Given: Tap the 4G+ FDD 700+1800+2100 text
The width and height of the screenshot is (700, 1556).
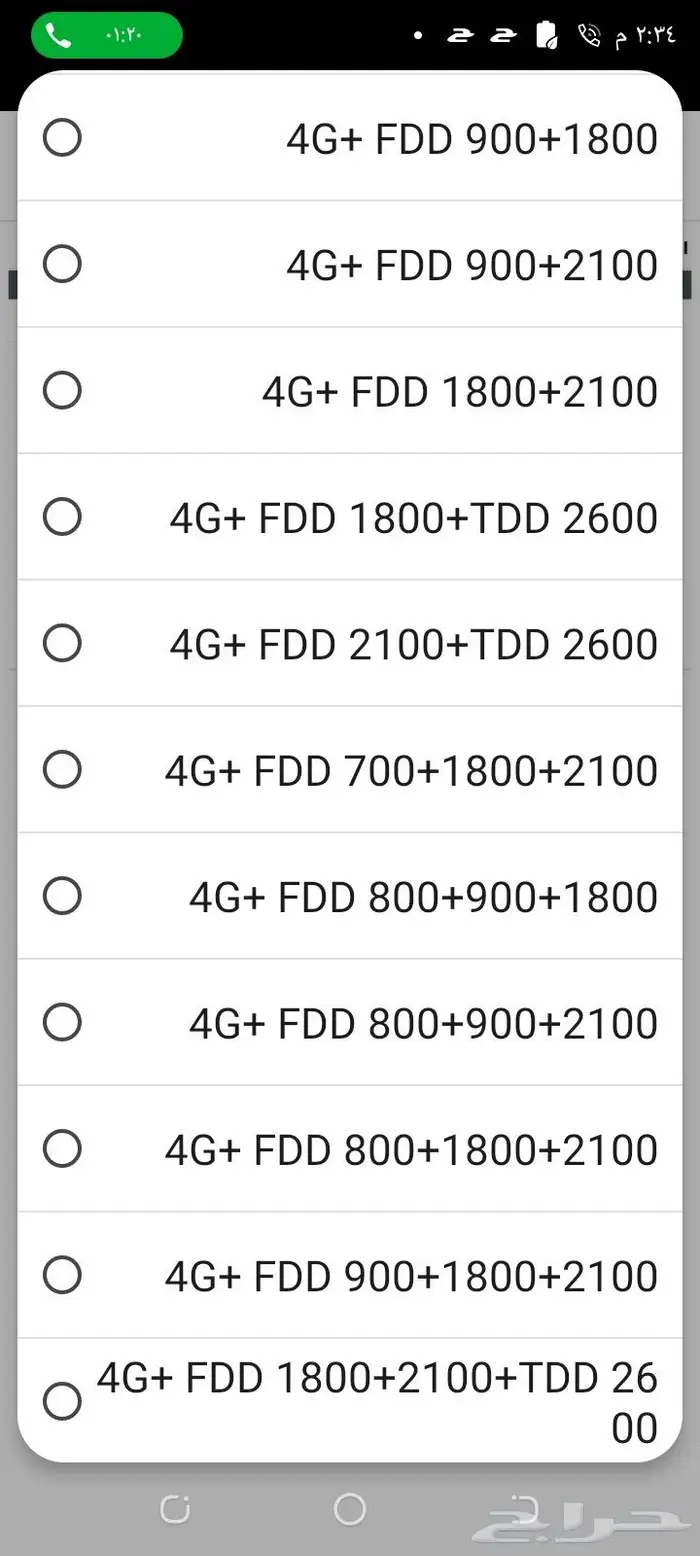Looking at the screenshot, I should click(411, 771).
